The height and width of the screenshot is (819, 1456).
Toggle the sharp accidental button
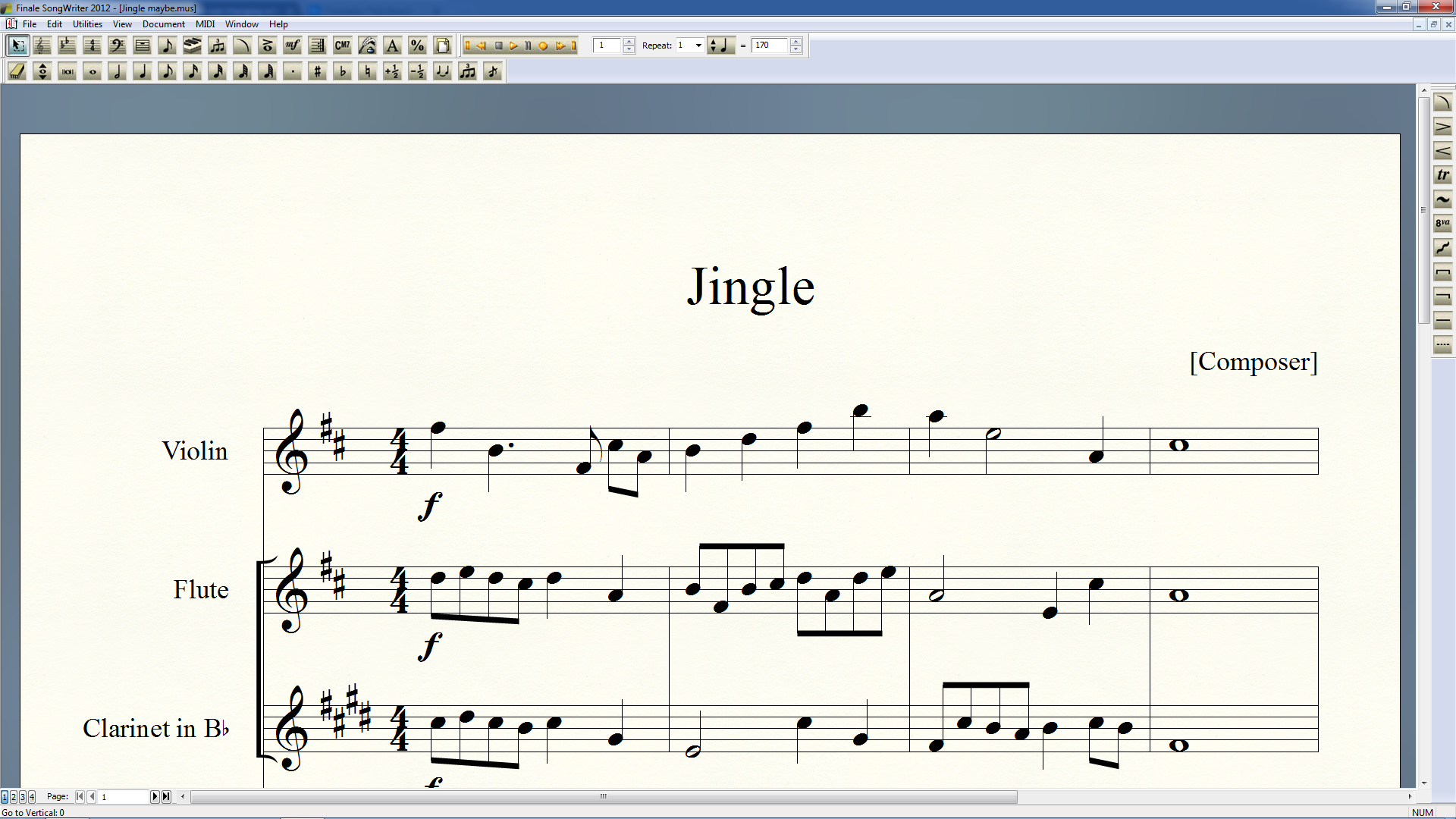coord(317,72)
